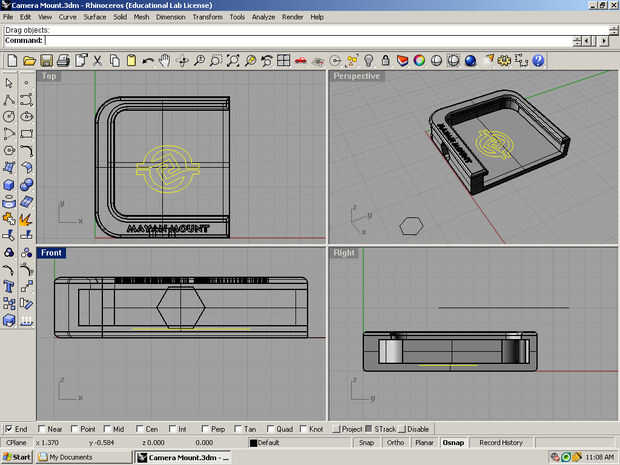Click the Undo arrow icon
This screenshot has height=465, width=620.
[x=148, y=61]
